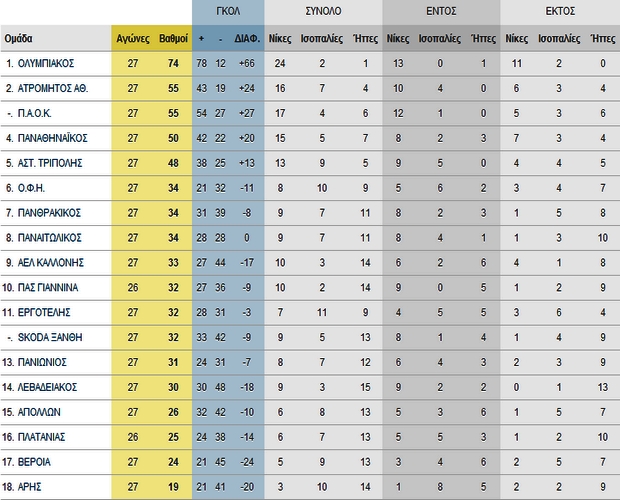Viewport: 620px width, 500px height.
Task: Click Νίκες header under ΣΥΝΟΛΟ
Action: pos(281,39)
